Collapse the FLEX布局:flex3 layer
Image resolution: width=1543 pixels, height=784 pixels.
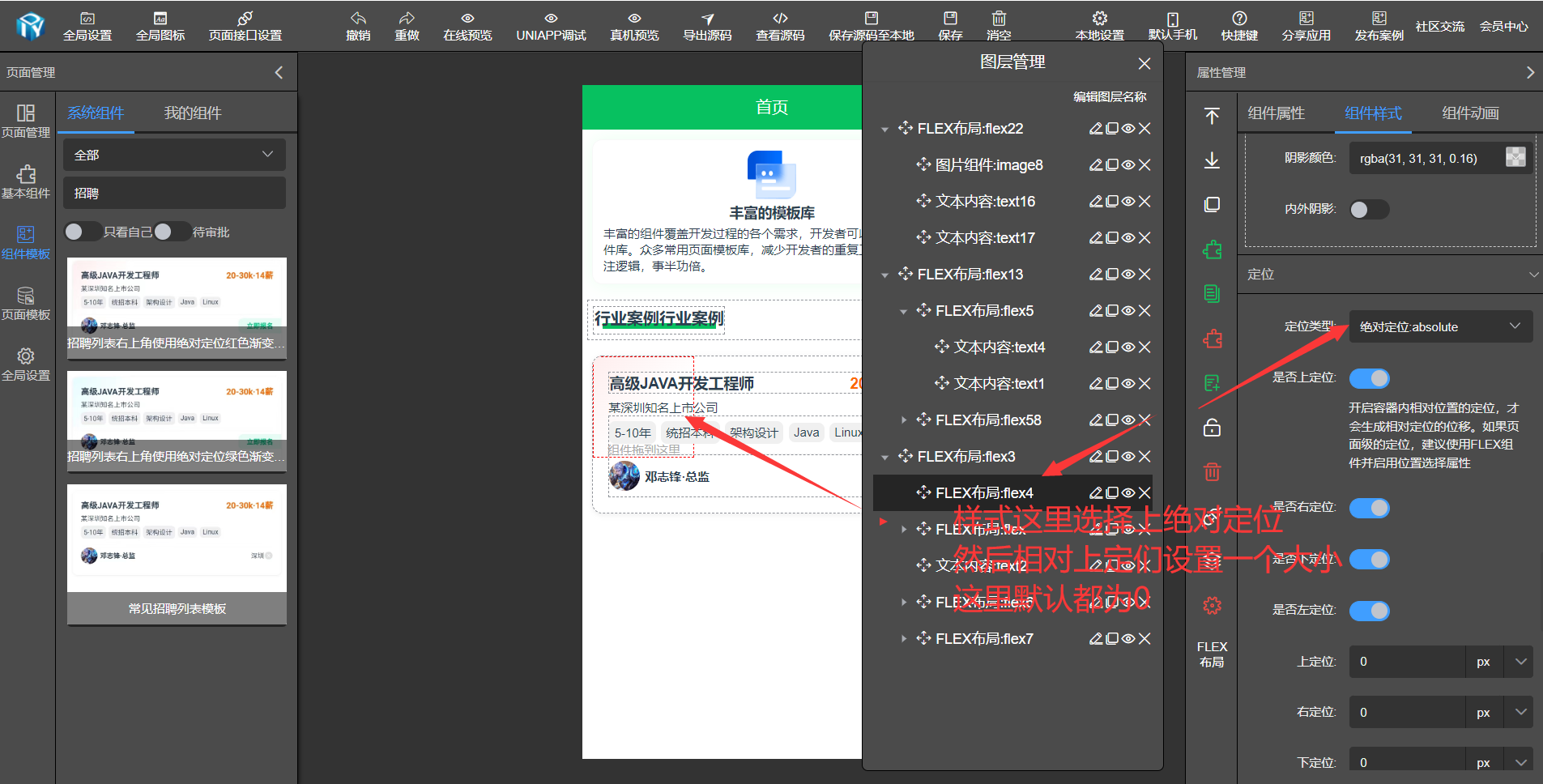(885, 457)
